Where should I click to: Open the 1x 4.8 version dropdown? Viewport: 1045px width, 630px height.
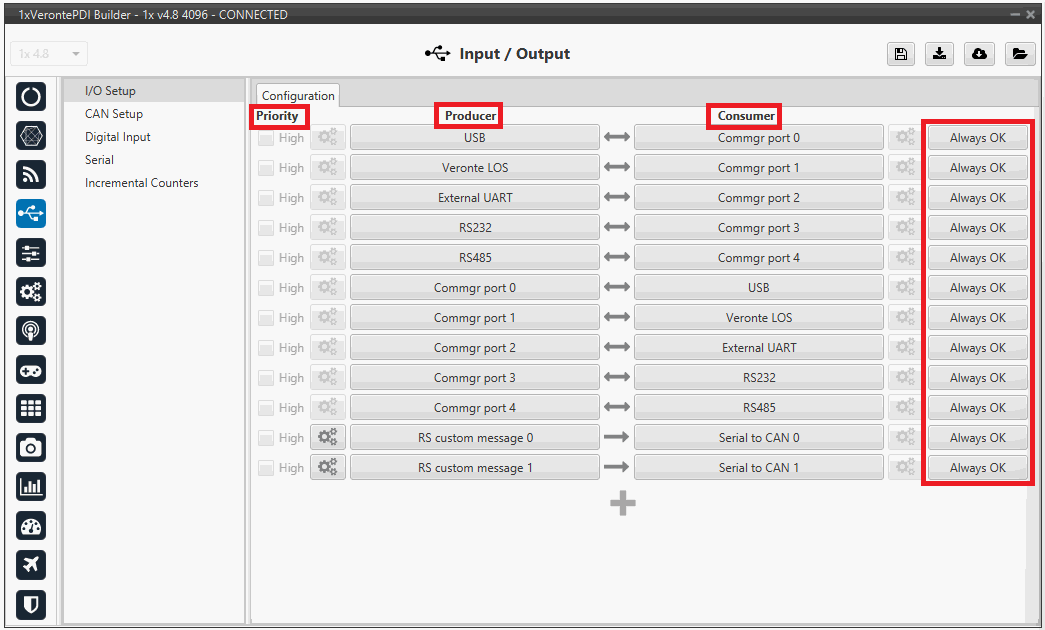49,54
